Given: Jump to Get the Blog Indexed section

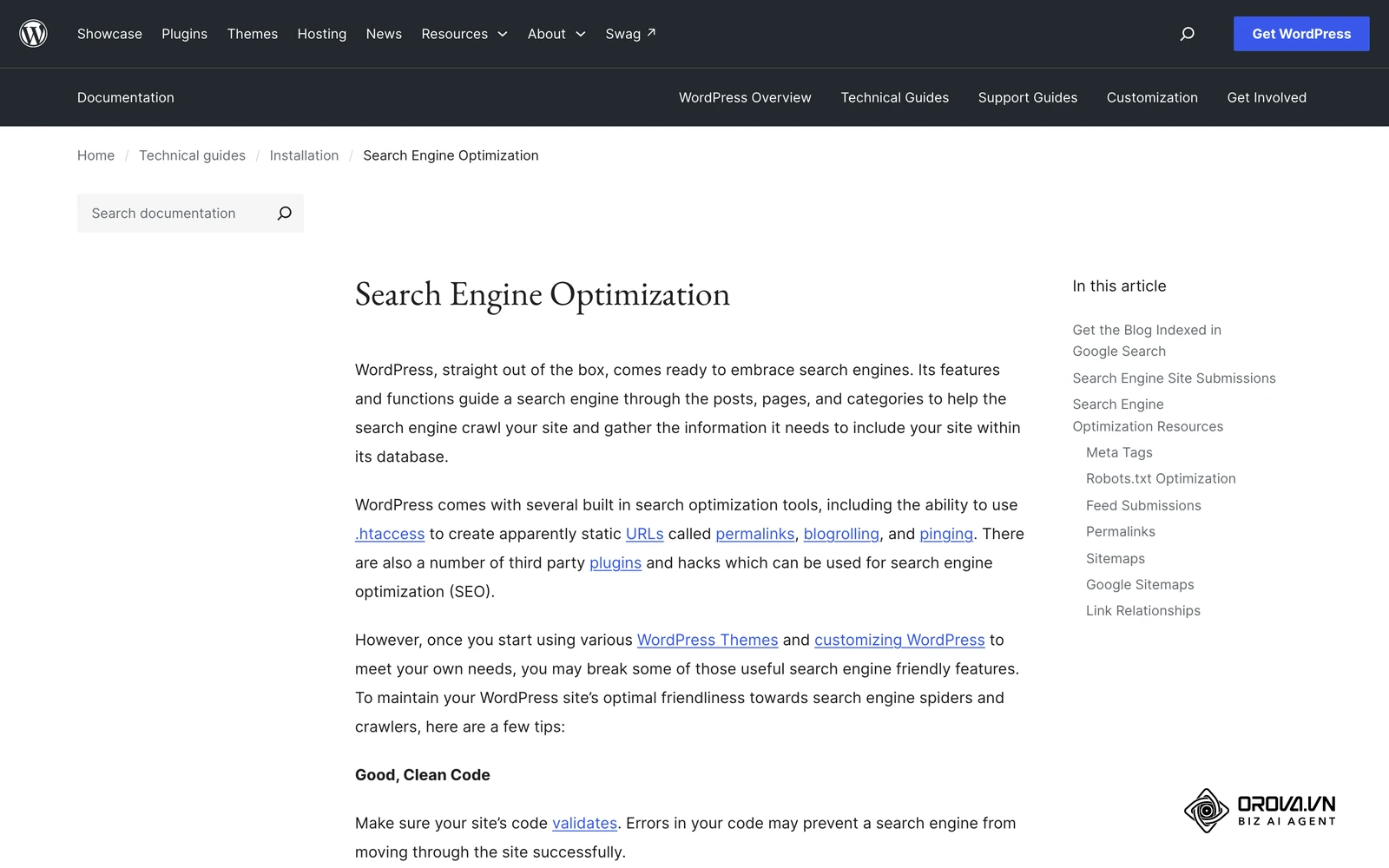Looking at the screenshot, I should [1147, 340].
